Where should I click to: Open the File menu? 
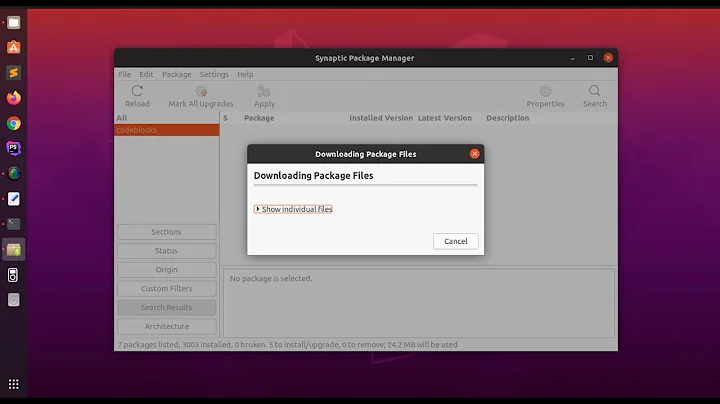point(124,74)
